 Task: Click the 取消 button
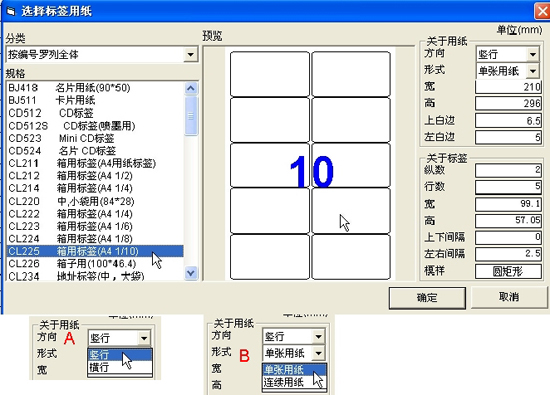509,297
